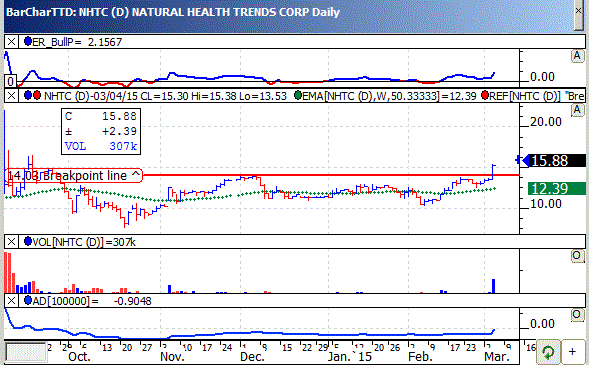The height and width of the screenshot is (365, 589).
Task: Click the close X on the chart title bar
Action: [x=579, y=12]
